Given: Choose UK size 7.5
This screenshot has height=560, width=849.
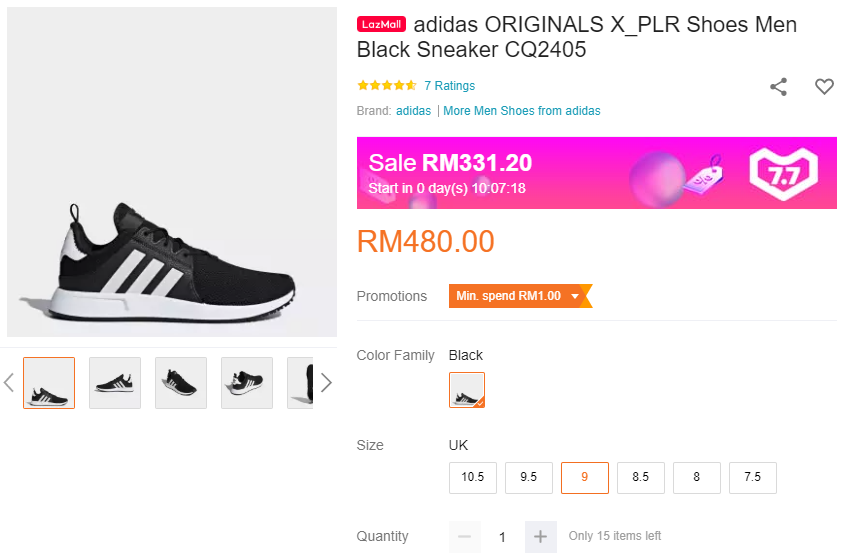Looking at the screenshot, I should tap(753, 477).
